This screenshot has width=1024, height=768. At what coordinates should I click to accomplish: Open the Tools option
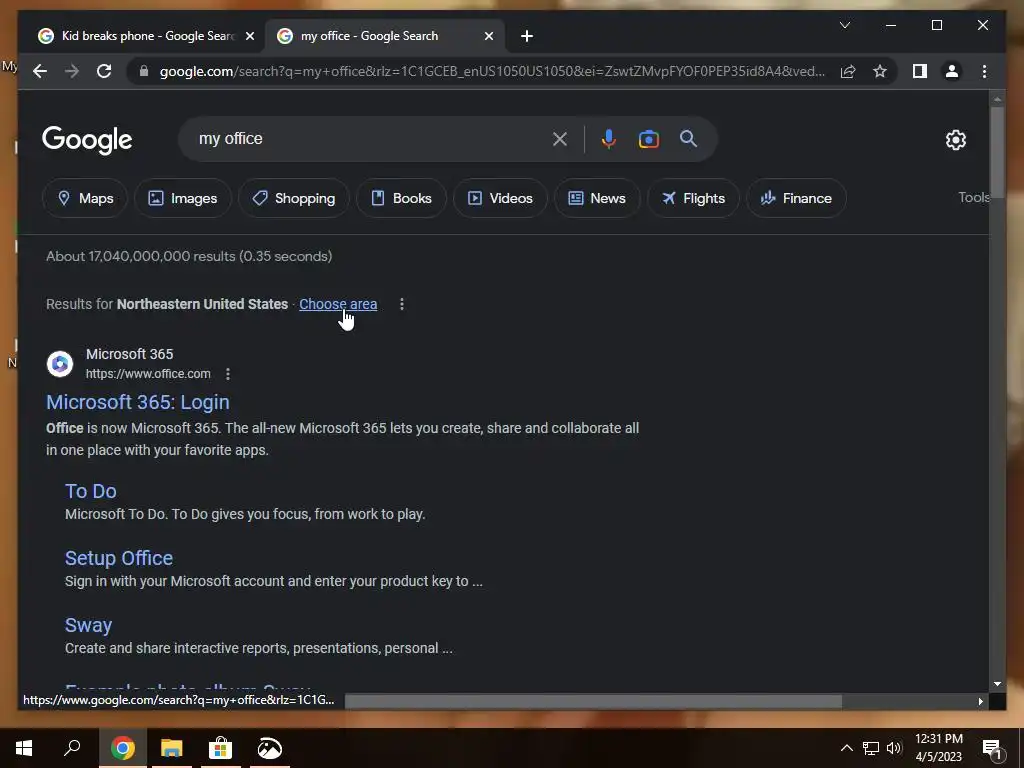(973, 197)
